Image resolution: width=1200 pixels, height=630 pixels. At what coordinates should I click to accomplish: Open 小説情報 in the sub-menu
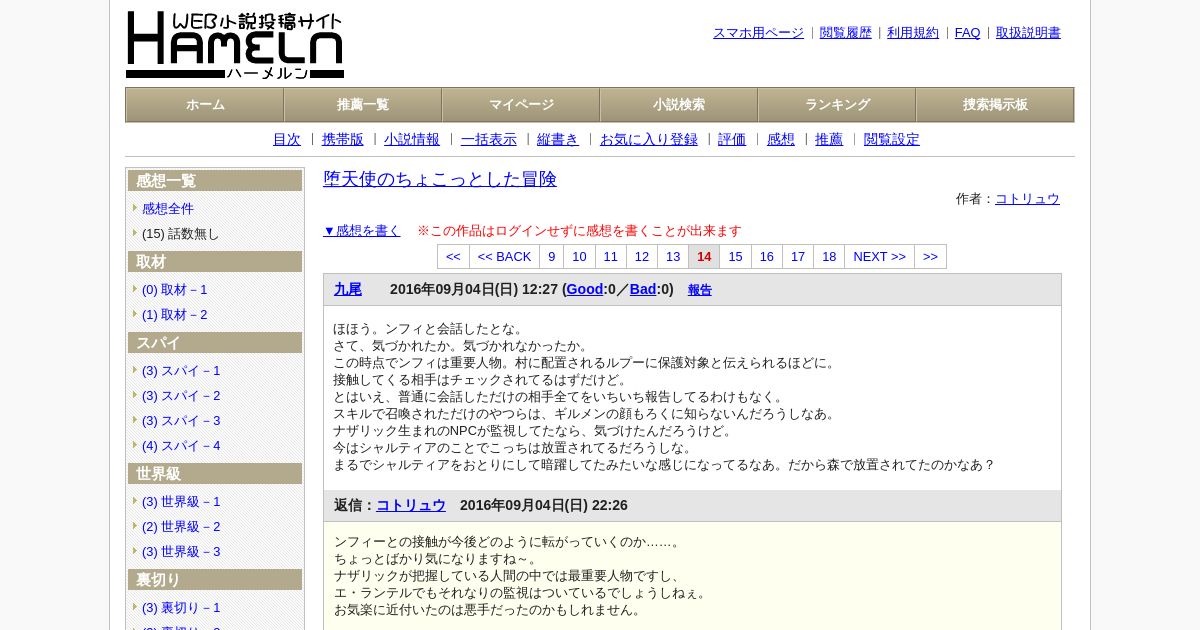point(412,140)
